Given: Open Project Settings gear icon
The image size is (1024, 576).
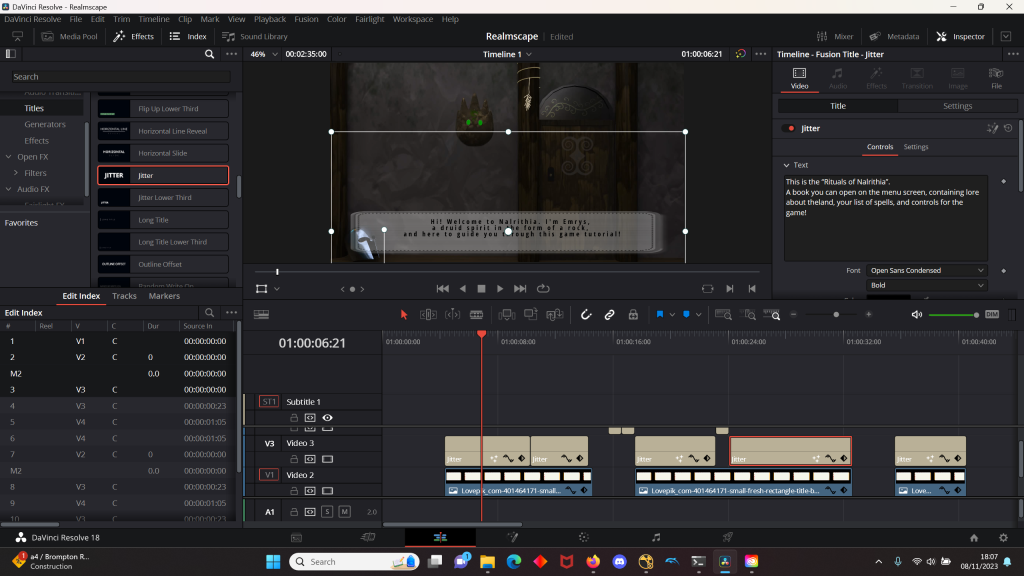Looking at the screenshot, I should [1003, 537].
